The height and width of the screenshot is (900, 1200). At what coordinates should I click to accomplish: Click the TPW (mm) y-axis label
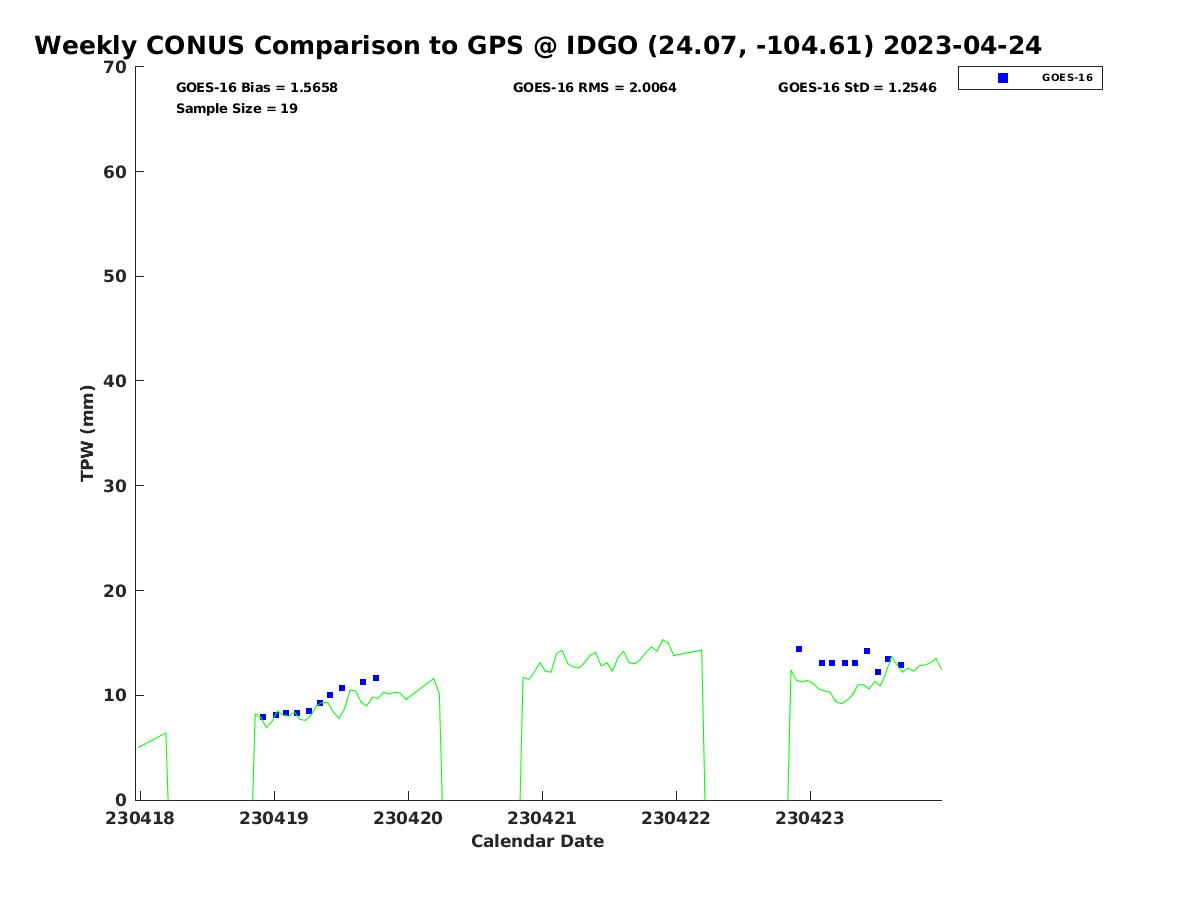pos(88,433)
